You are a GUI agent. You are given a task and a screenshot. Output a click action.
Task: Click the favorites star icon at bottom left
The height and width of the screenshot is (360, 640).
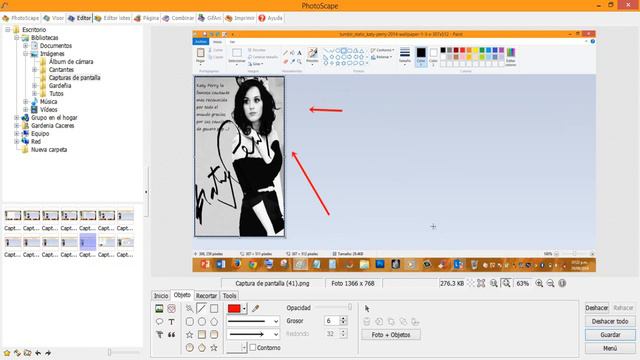7,353
